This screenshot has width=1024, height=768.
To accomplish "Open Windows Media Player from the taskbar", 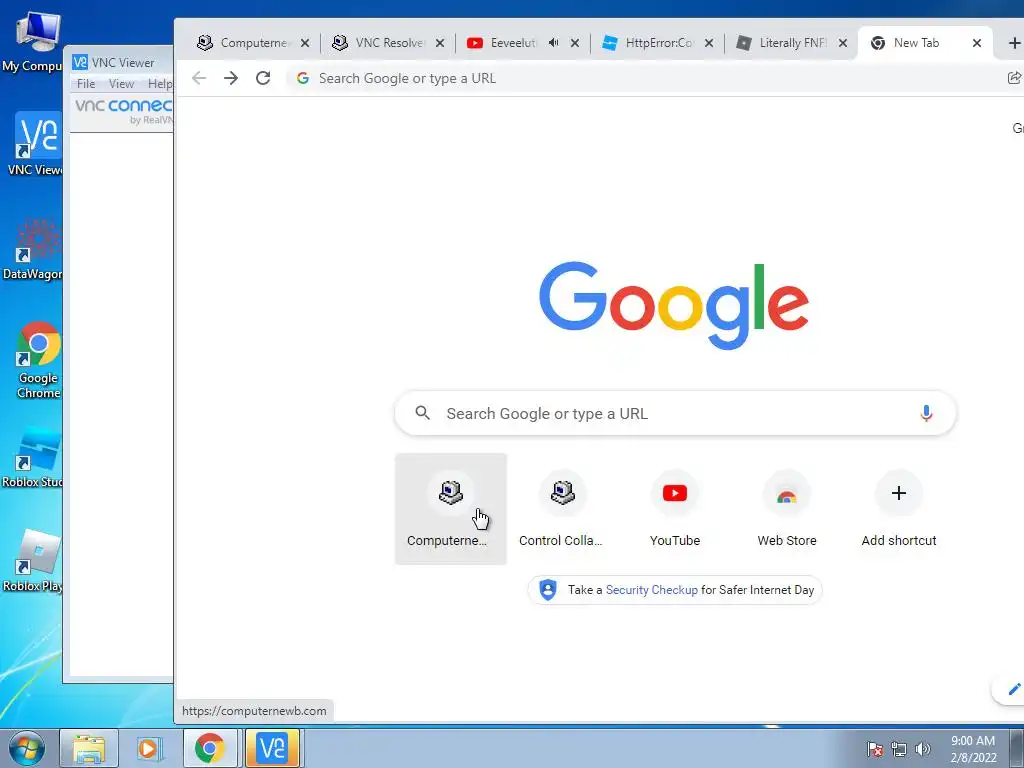I will [x=148, y=749].
